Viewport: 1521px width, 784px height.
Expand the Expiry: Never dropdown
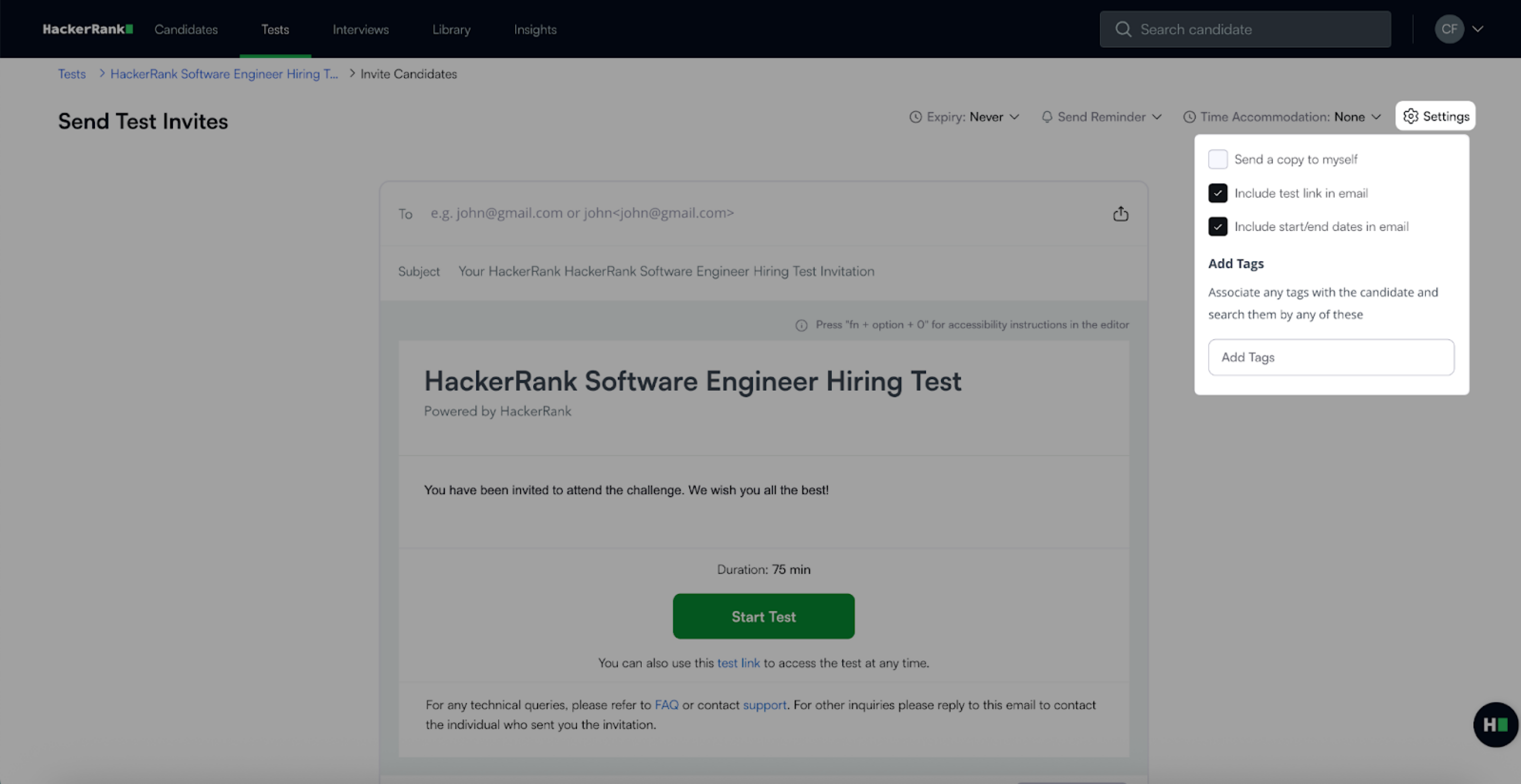point(964,117)
